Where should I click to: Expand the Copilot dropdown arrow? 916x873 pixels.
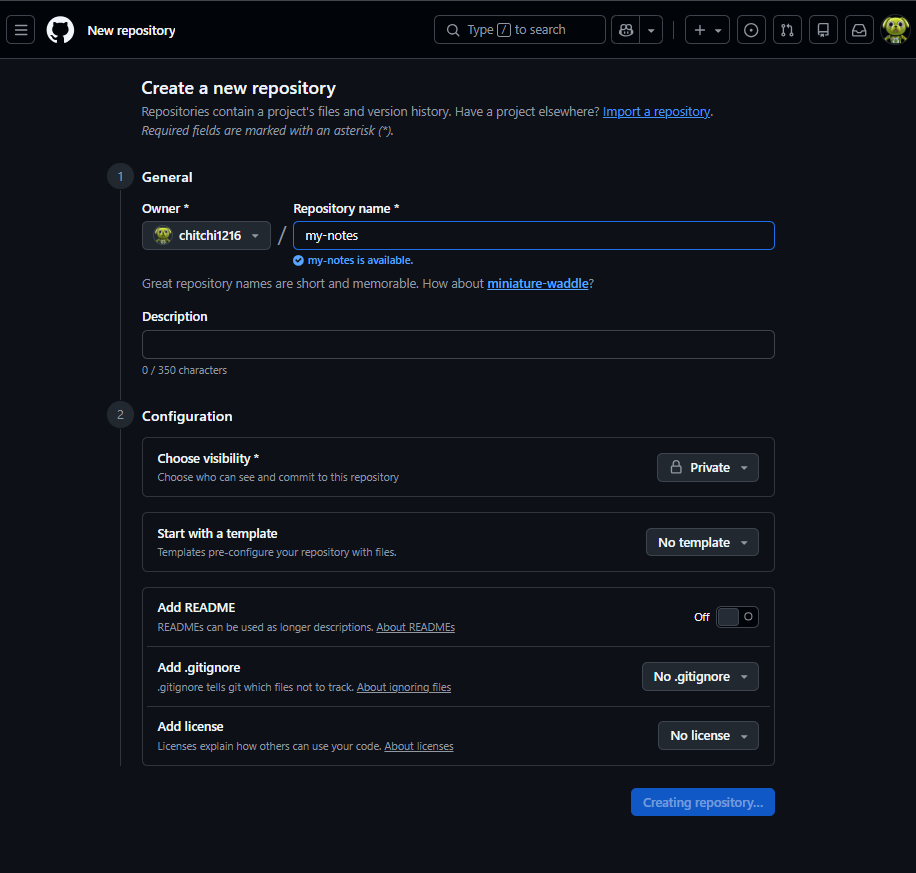click(651, 30)
